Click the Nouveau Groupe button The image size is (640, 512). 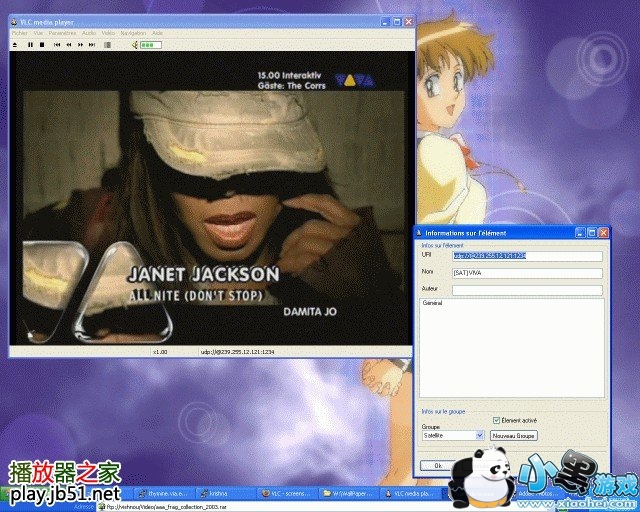514,436
